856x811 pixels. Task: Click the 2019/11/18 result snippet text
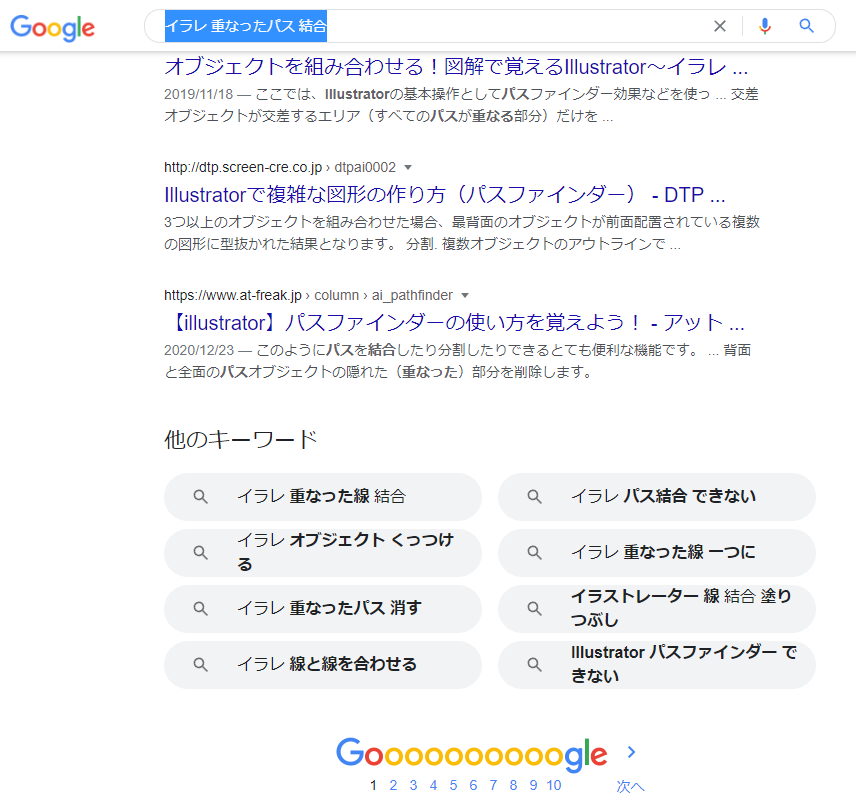tap(461, 105)
